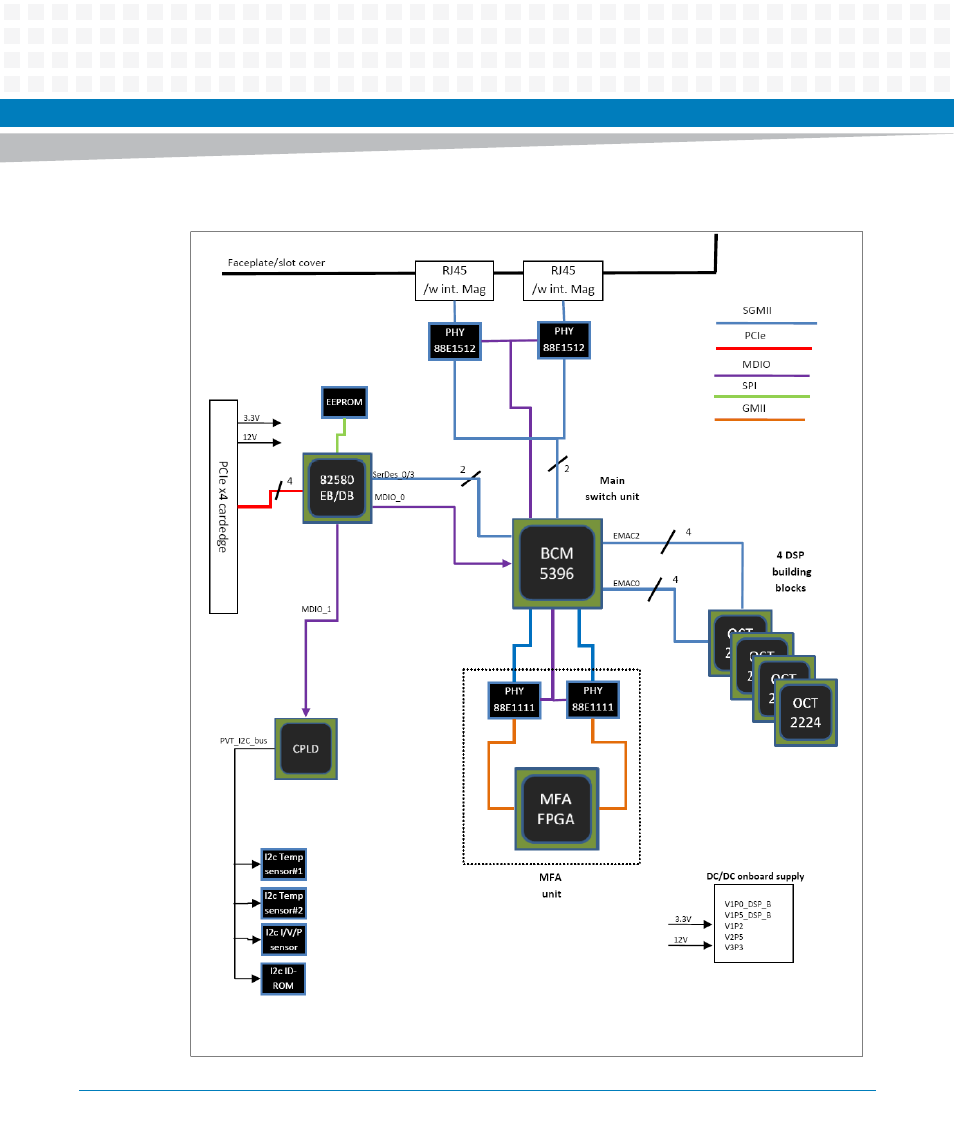
Task: Click the MDIO_1 label
Action: [316, 609]
